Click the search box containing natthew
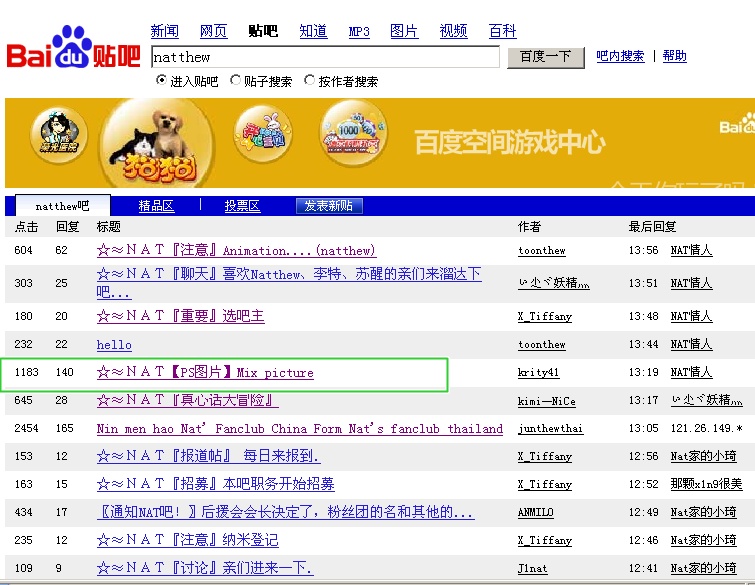The width and height of the screenshot is (755, 585). click(x=325, y=57)
